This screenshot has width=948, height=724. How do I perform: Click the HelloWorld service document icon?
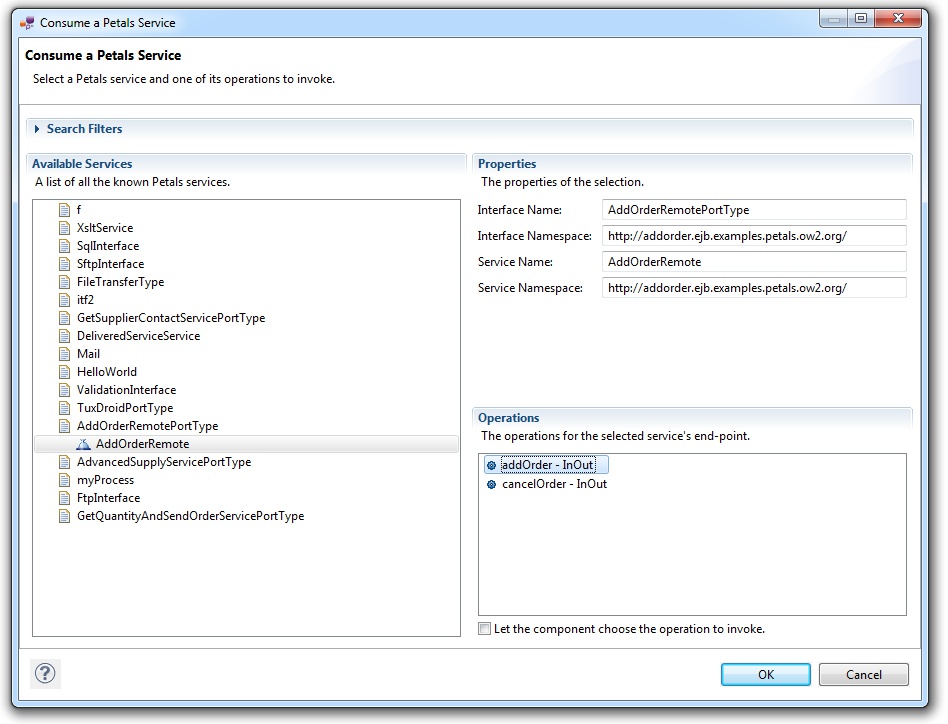(65, 372)
